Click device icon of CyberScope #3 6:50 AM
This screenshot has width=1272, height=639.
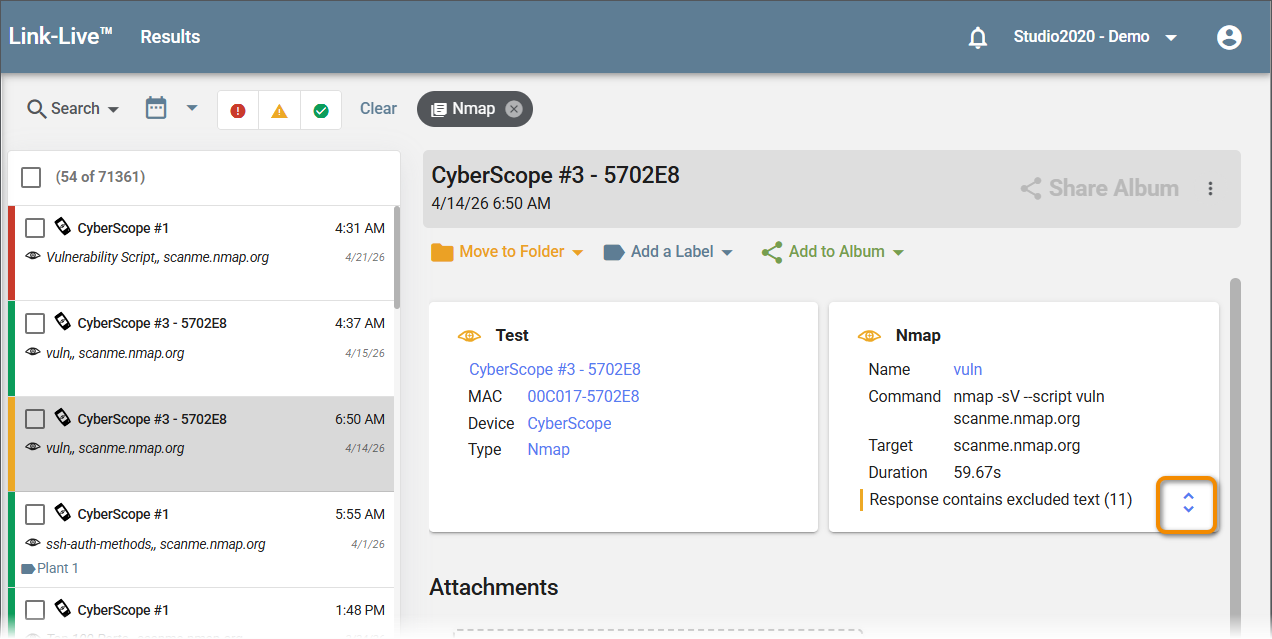[x=62, y=418]
